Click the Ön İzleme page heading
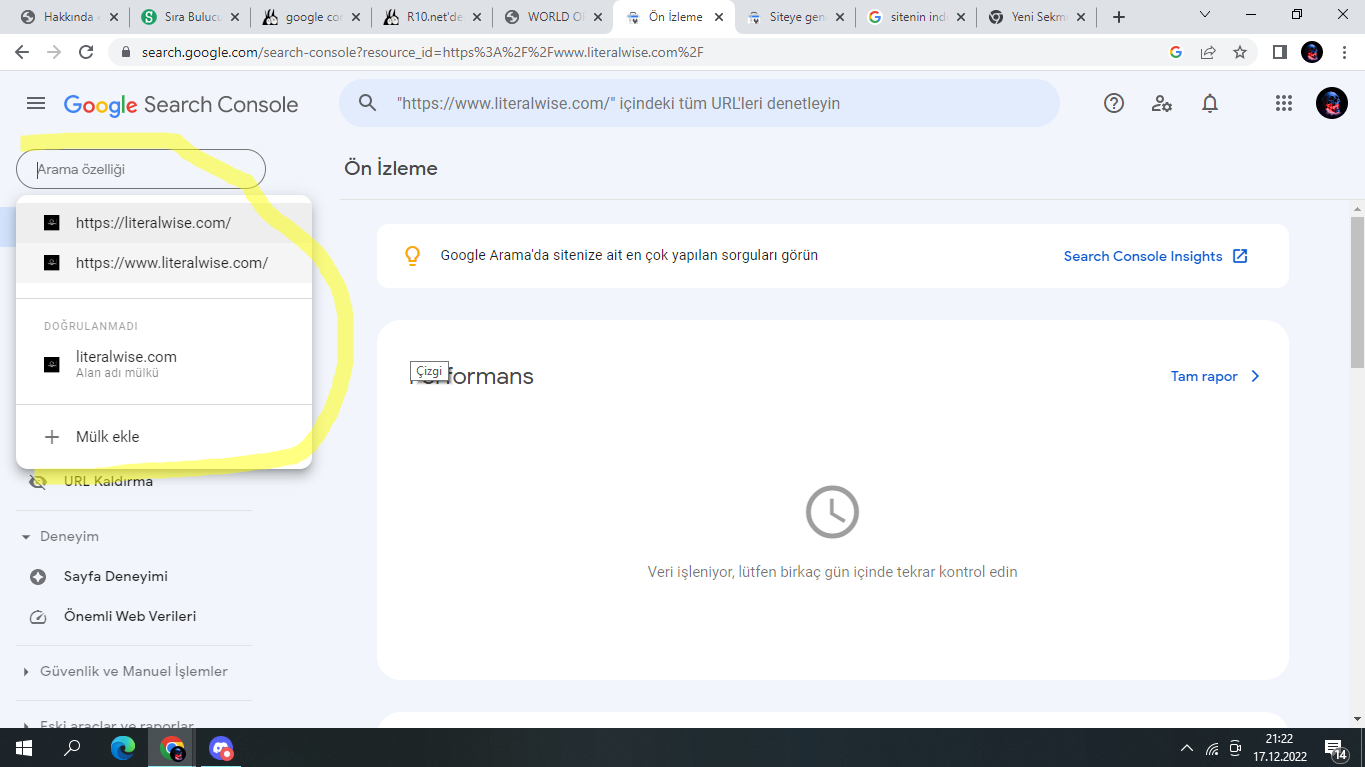The image size is (1365, 767). pyautogui.click(x=391, y=169)
